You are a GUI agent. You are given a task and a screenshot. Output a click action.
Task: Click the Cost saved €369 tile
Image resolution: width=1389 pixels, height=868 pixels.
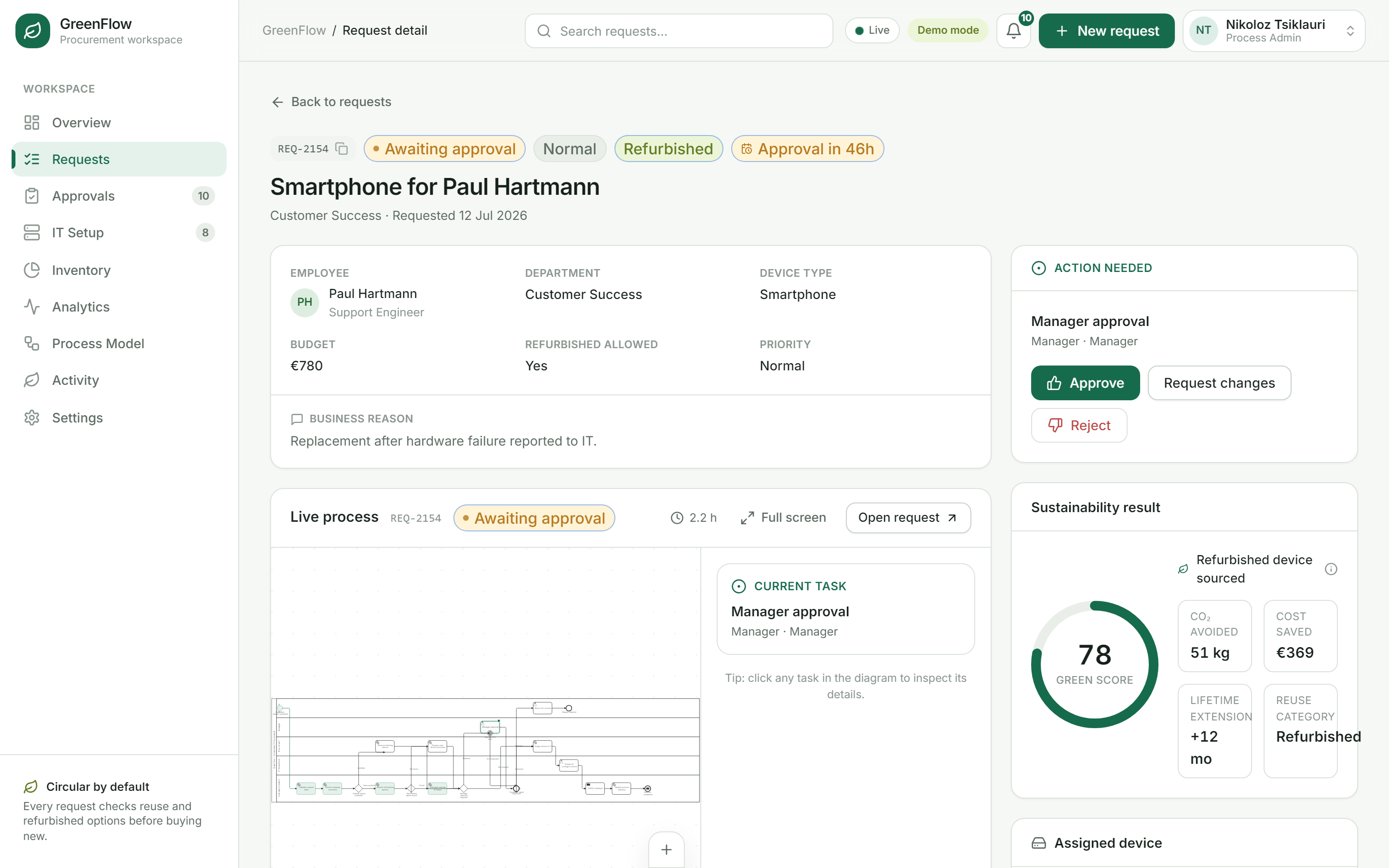pos(1301,636)
